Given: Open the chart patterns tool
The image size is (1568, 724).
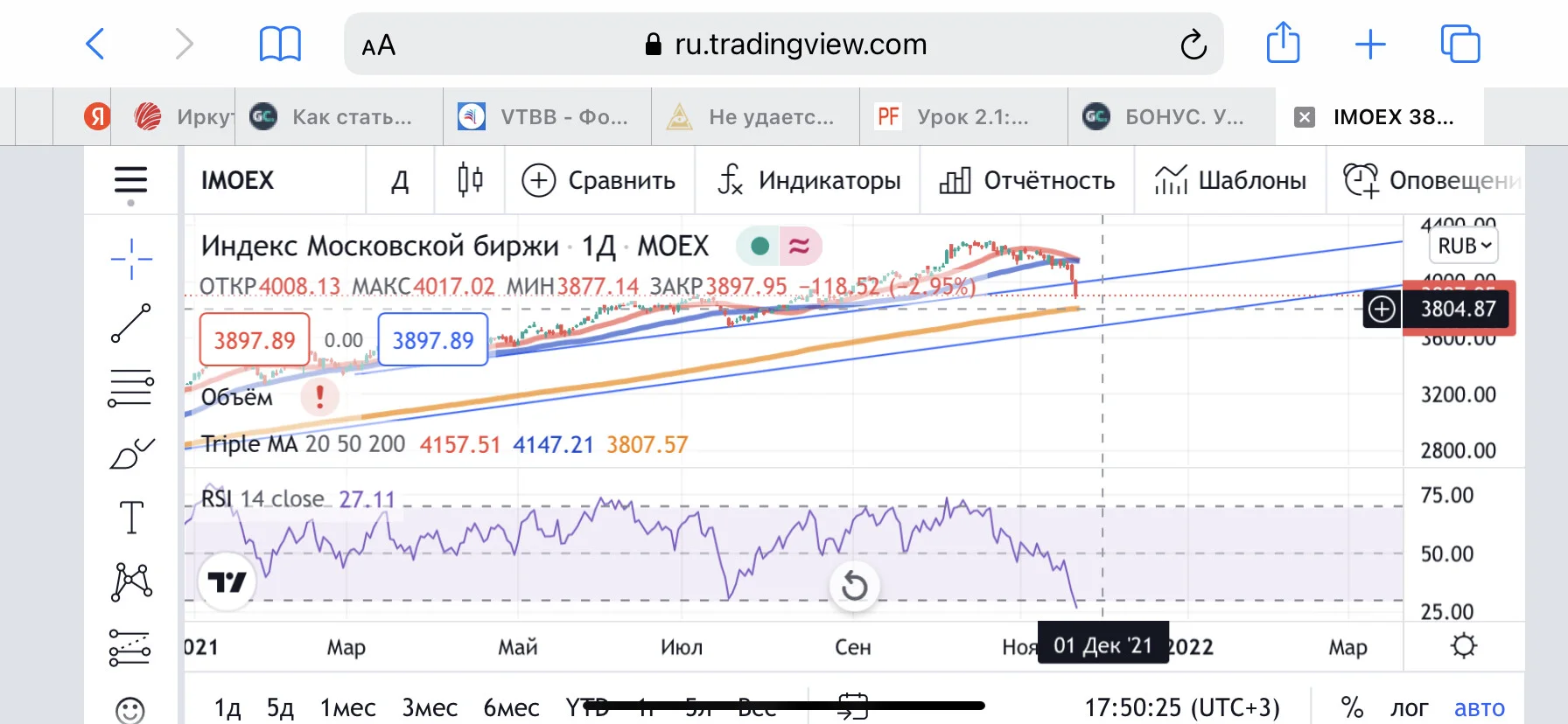Looking at the screenshot, I should 131,582.
